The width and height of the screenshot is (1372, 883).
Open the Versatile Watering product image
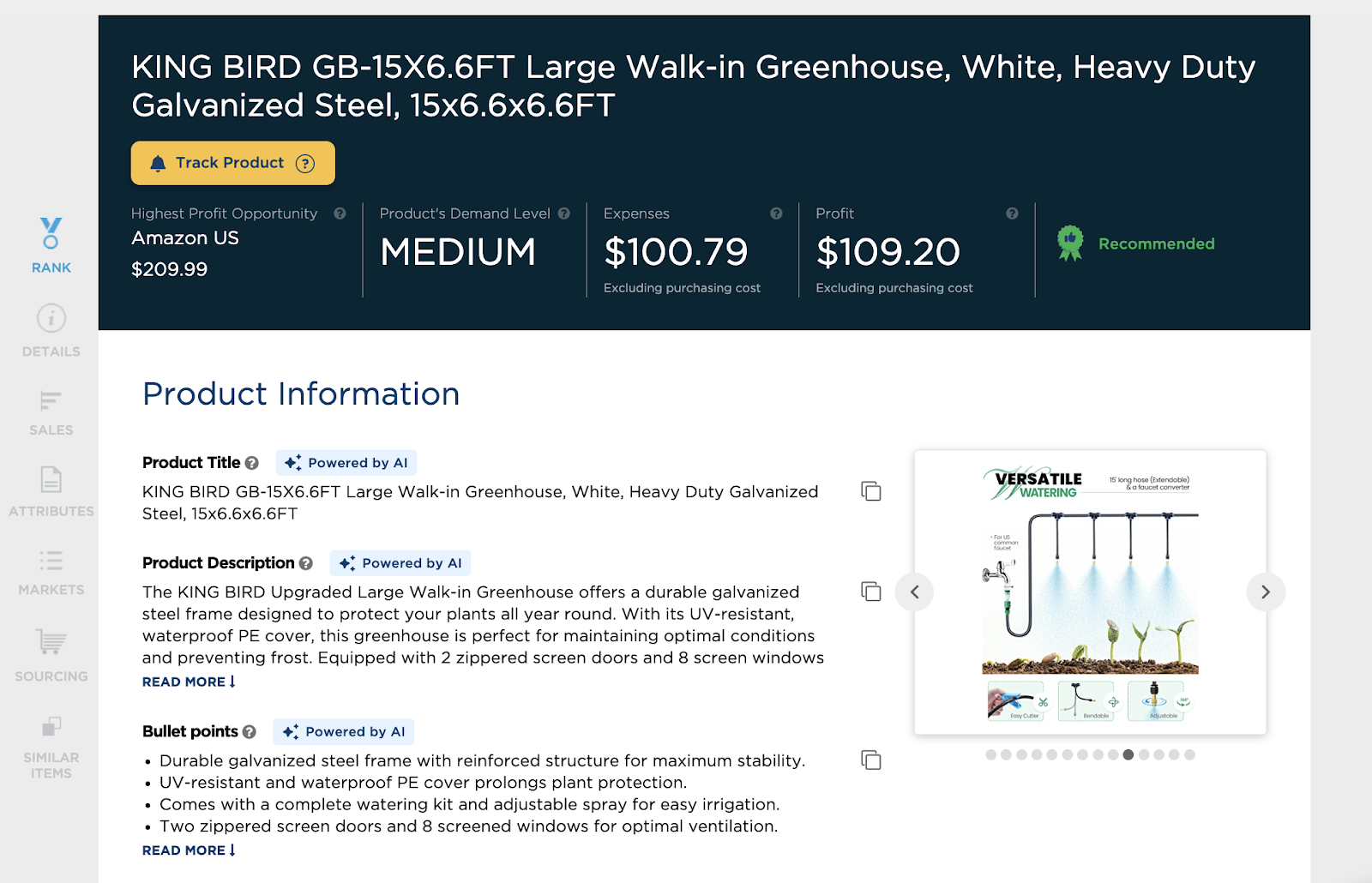(1090, 592)
